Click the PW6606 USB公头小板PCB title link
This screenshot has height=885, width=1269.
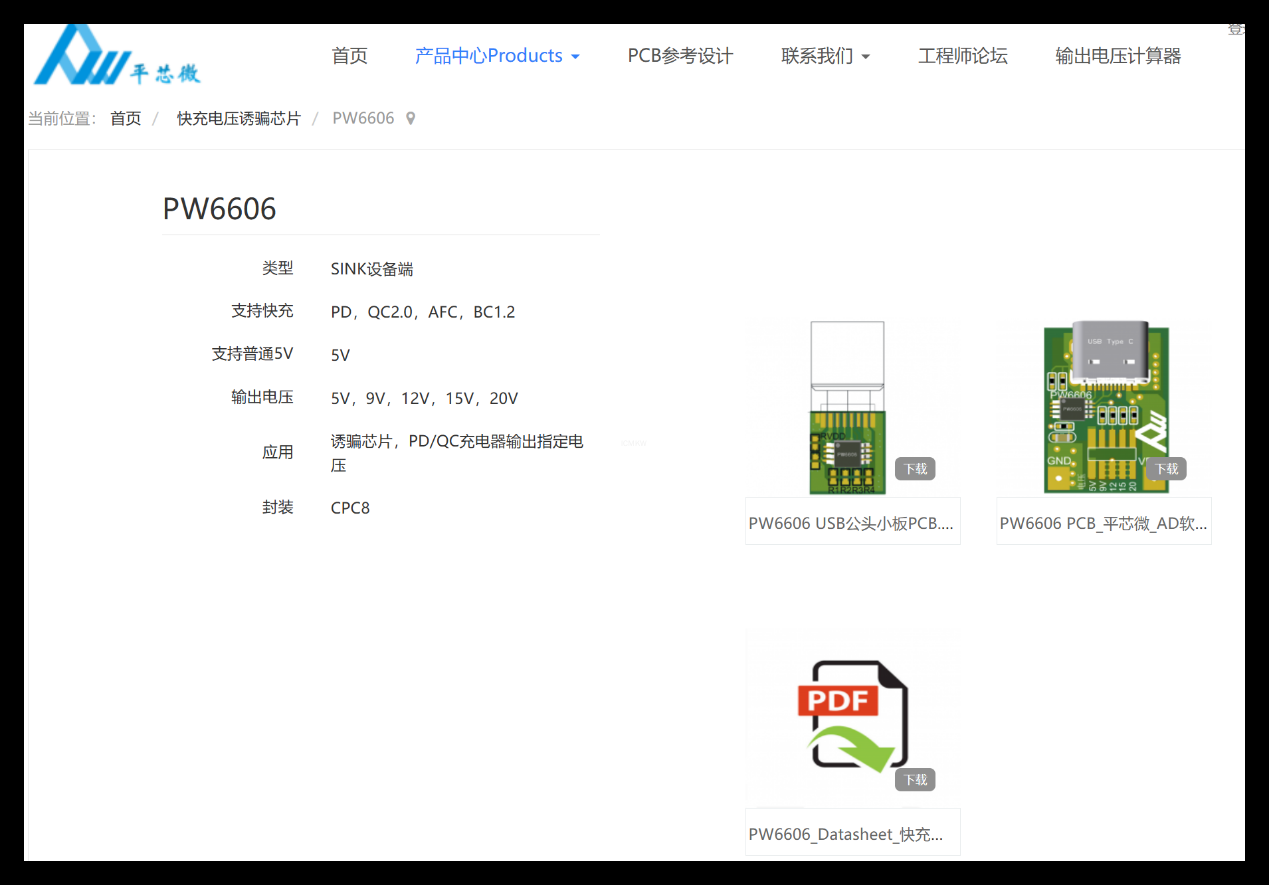[x=851, y=523]
